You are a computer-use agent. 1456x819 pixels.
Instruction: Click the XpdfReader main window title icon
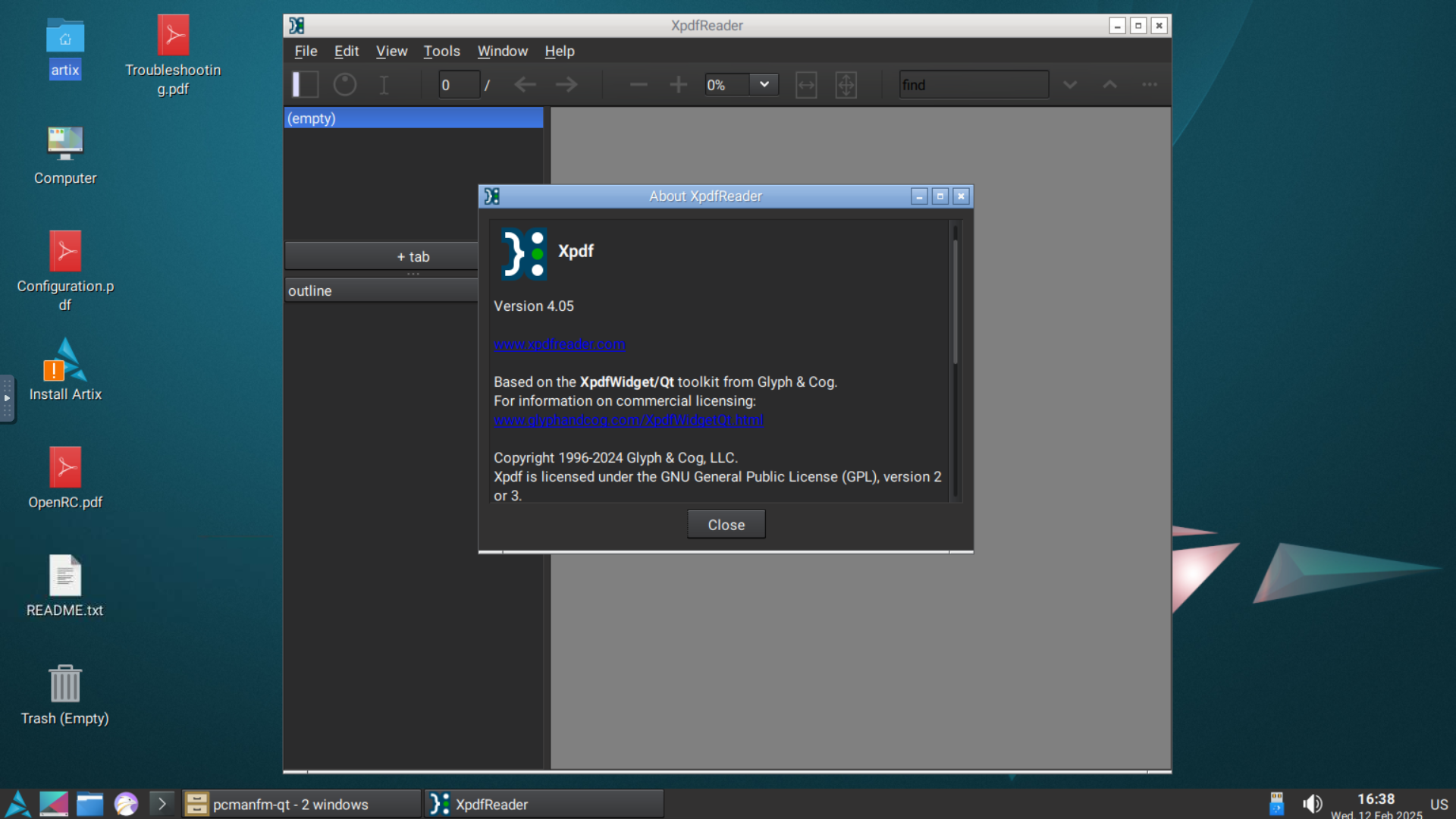tap(297, 26)
